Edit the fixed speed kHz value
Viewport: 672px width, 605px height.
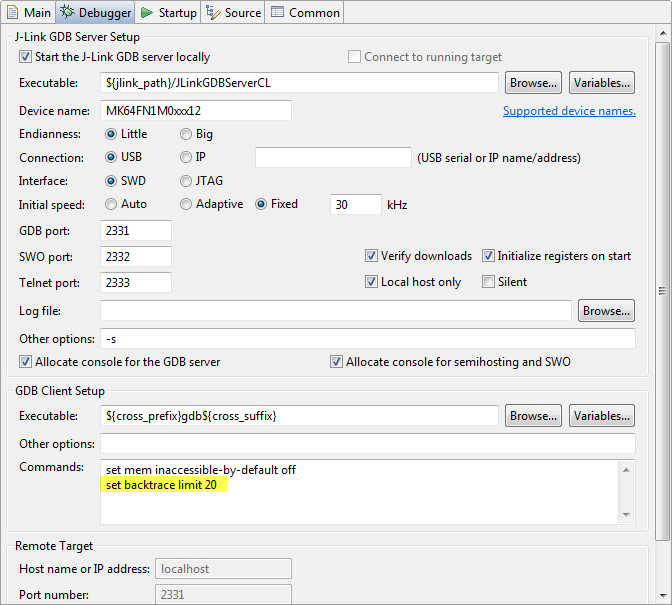tap(356, 204)
